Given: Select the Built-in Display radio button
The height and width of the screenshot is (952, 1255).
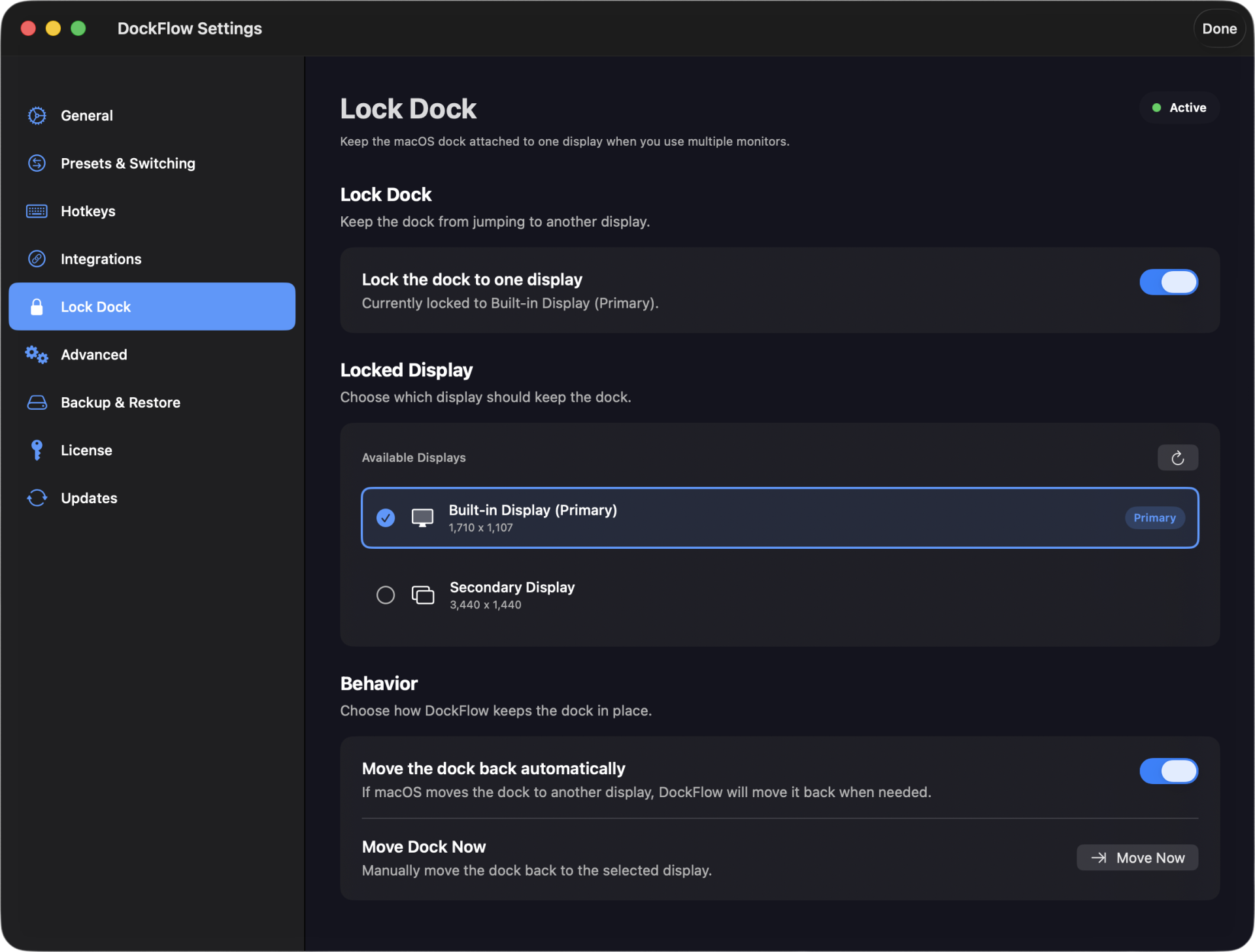Looking at the screenshot, I should click(x=386, y=518).
